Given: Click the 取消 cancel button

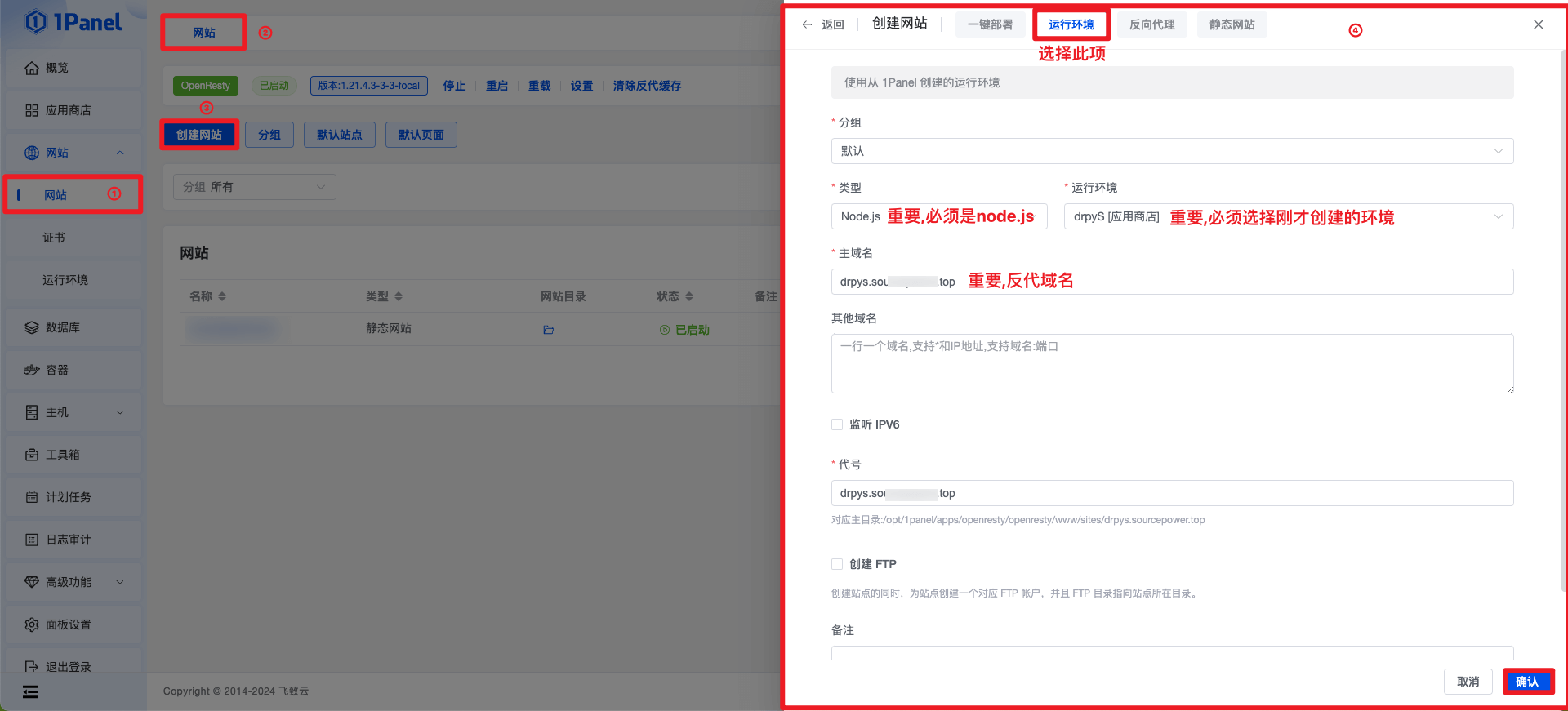Looking at the screenshot, I should (x=1468, y=682).
